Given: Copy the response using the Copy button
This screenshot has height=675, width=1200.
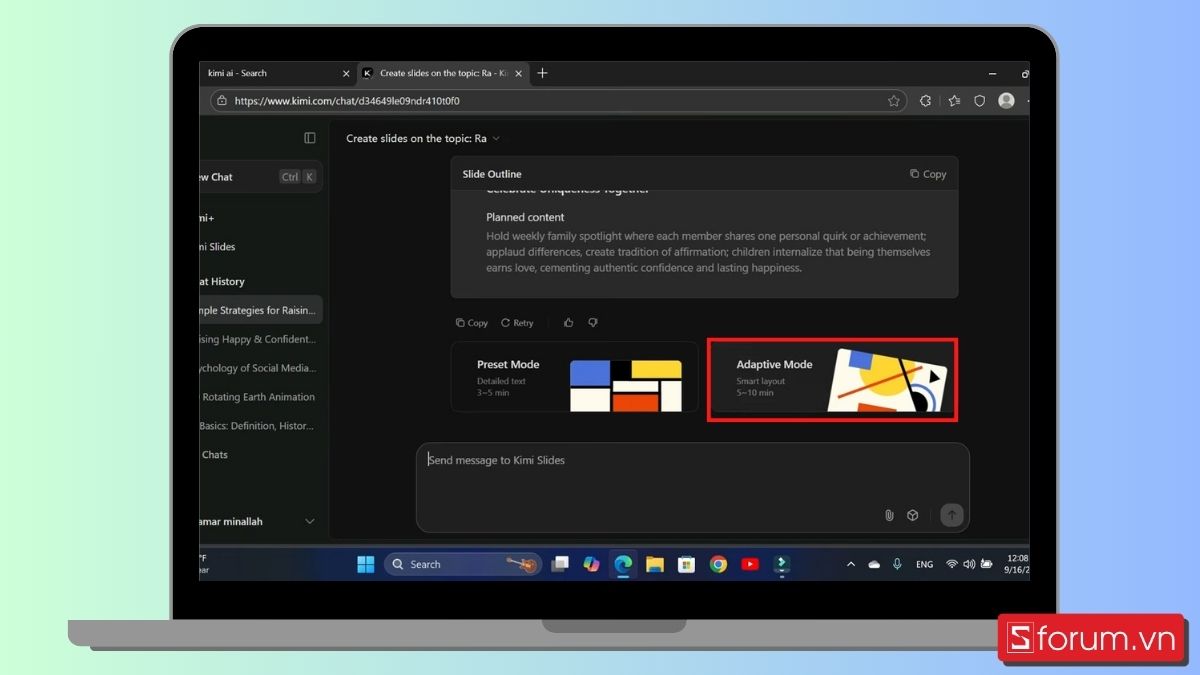Looking at the screenshot, I should point(472,323).
